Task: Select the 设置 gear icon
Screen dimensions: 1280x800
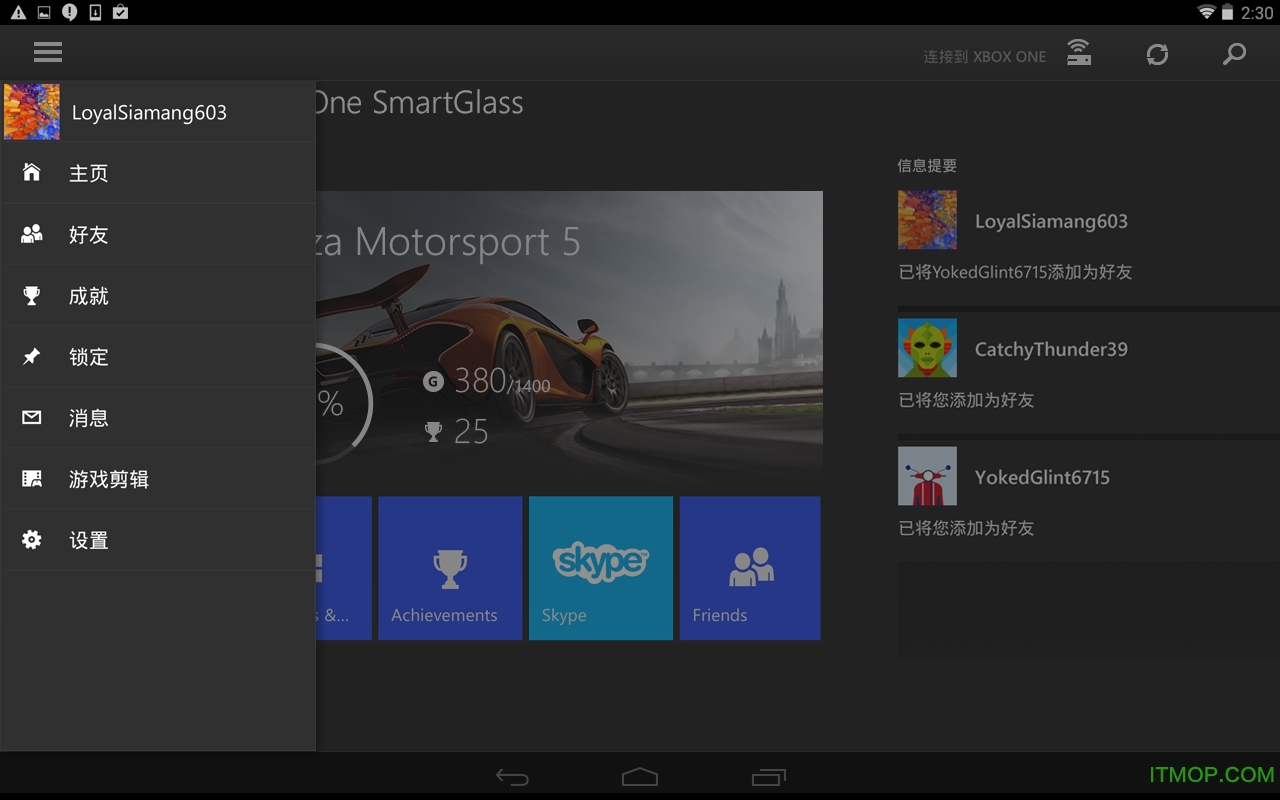Action: coord(32,540)
